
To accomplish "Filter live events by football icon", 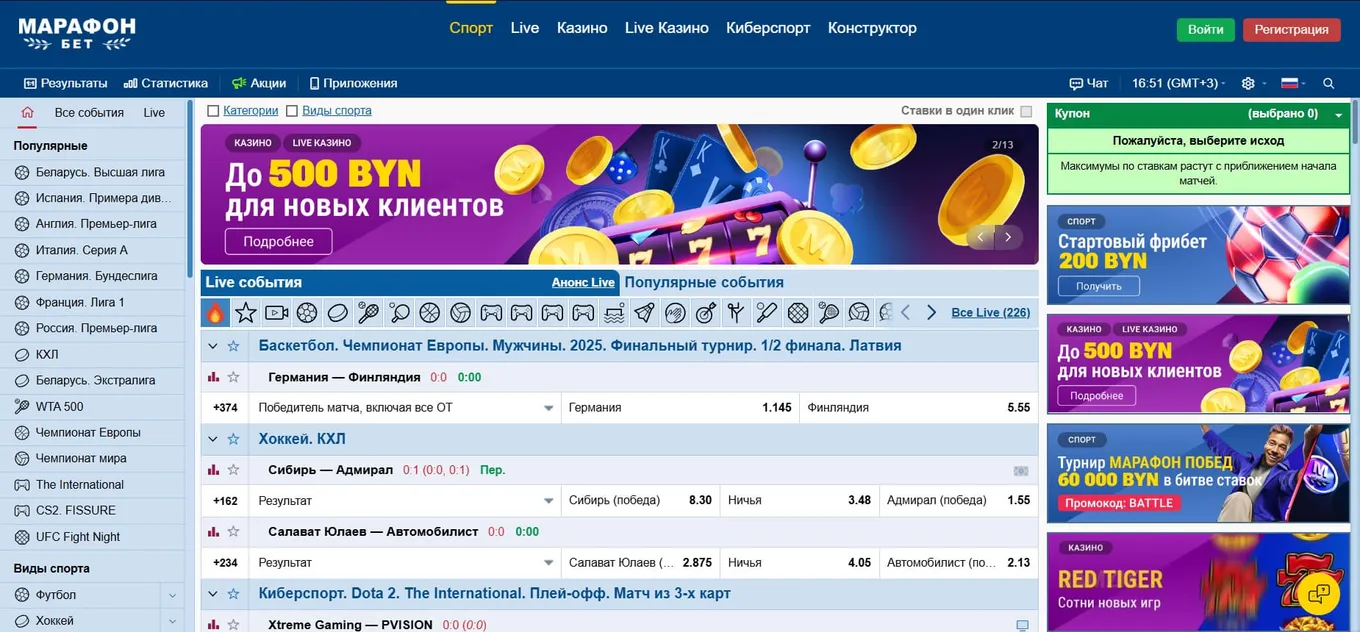I will tap(307, 313).
